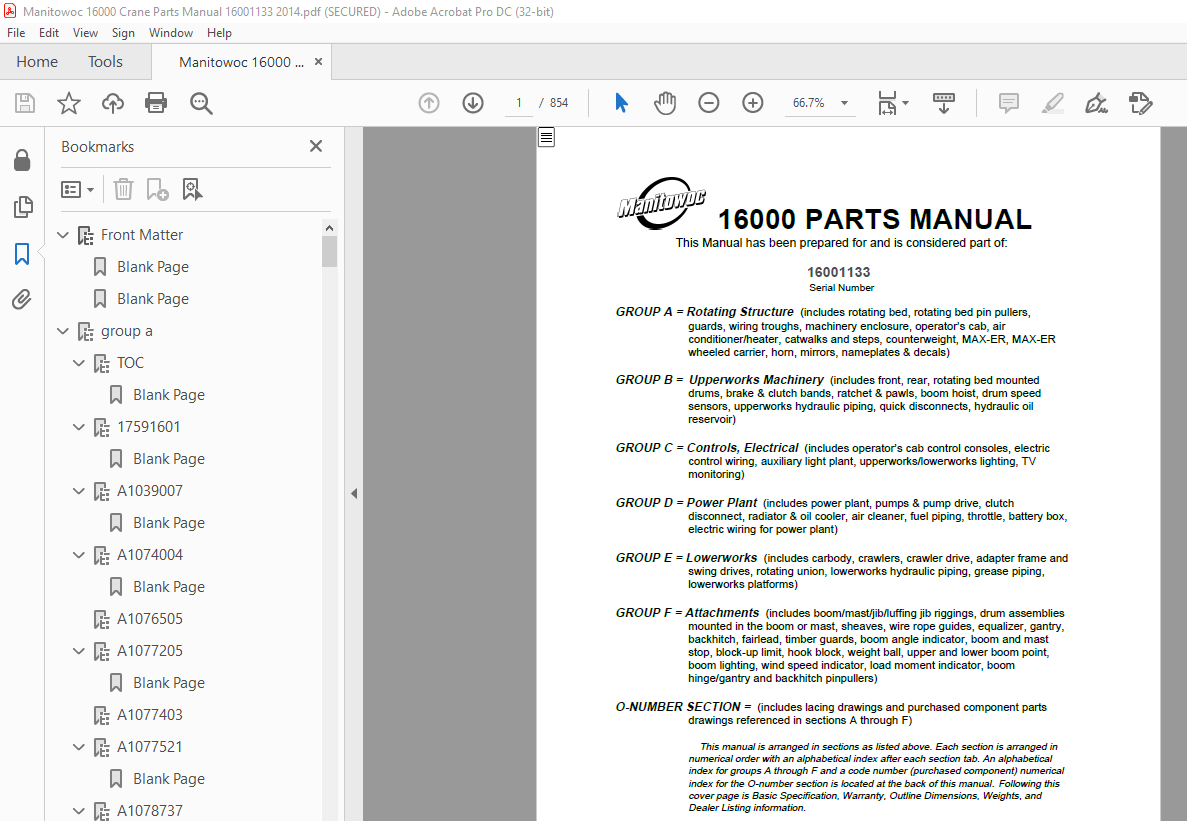Click the page number input field

click(519, 103)
